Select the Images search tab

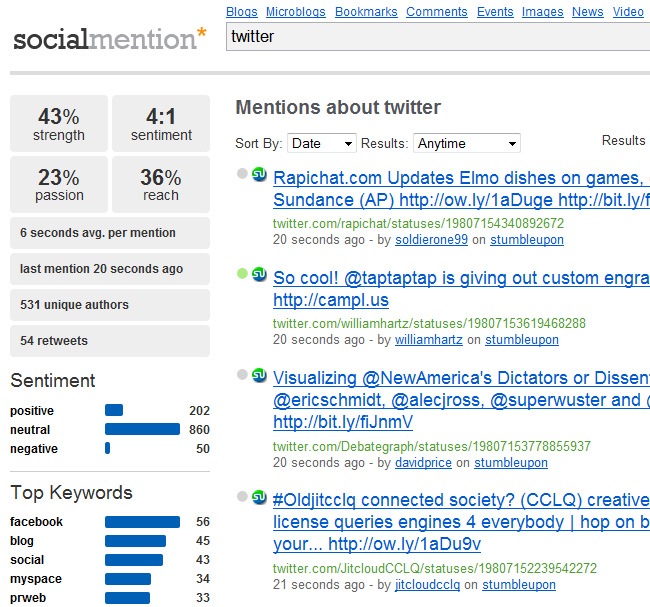(x=542, y=12)
